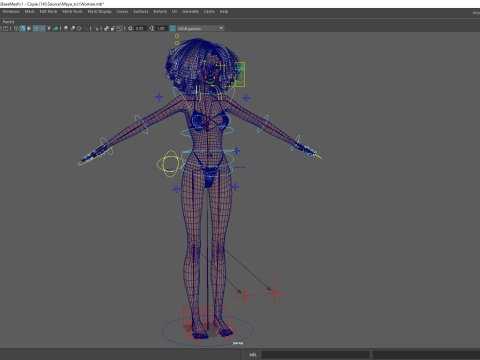Screen dimensions: 480x360
Task: Open the Generate menu
Action: (190, 11)
